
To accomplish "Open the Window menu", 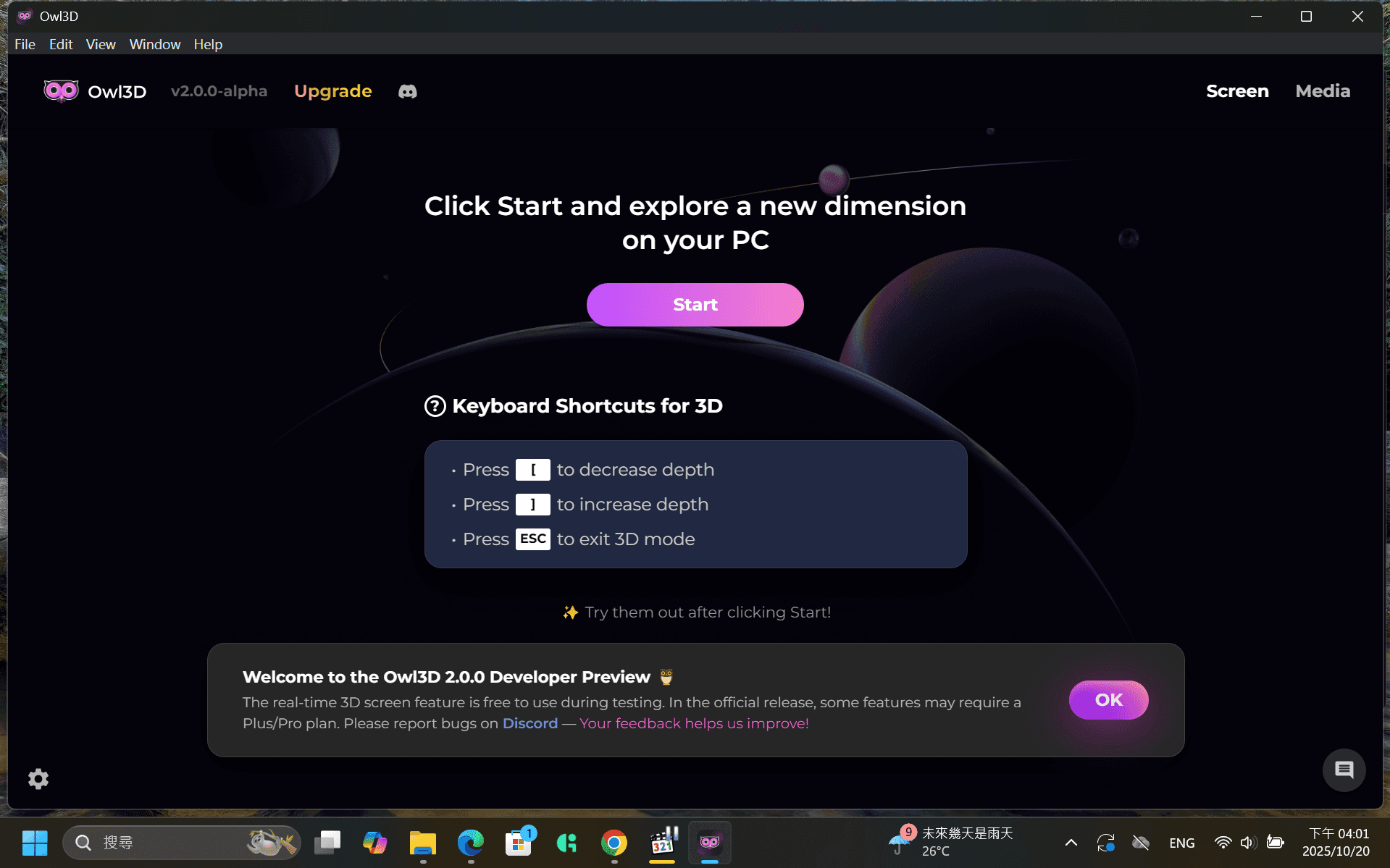I will [x=155, y=44].
